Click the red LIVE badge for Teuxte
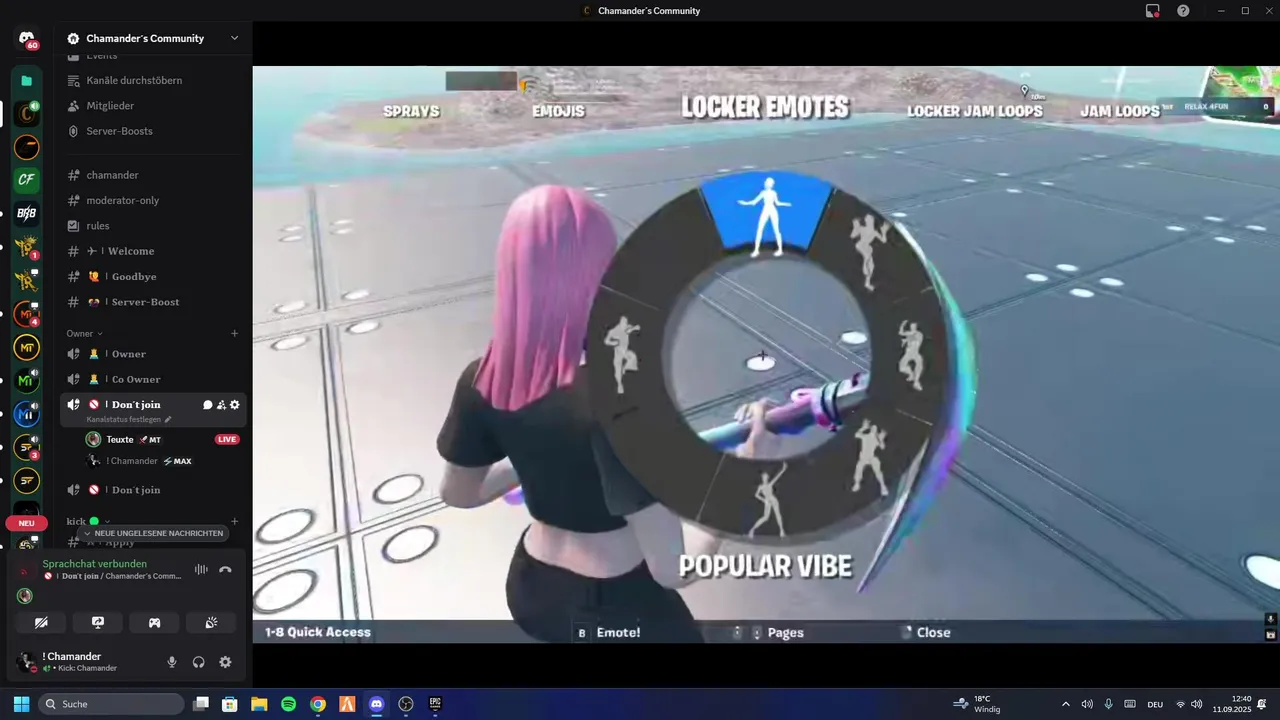 click(x=227, y=439)
